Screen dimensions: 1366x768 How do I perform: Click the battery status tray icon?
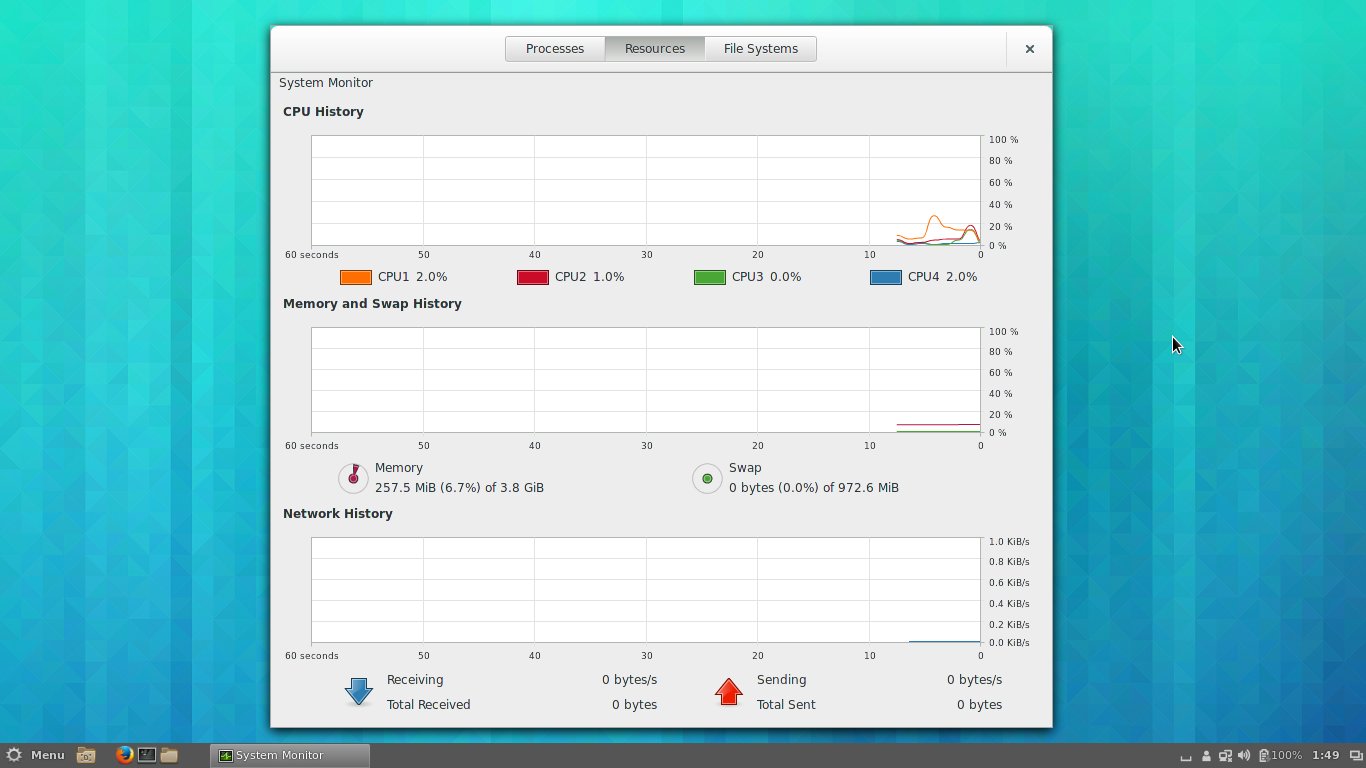(1264, 756)
